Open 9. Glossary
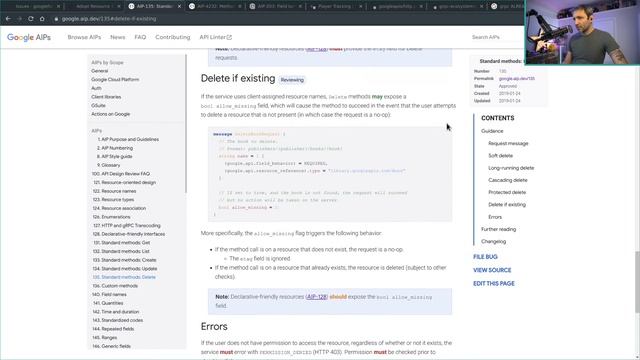640x360 pixels. (x=109, y=165)
